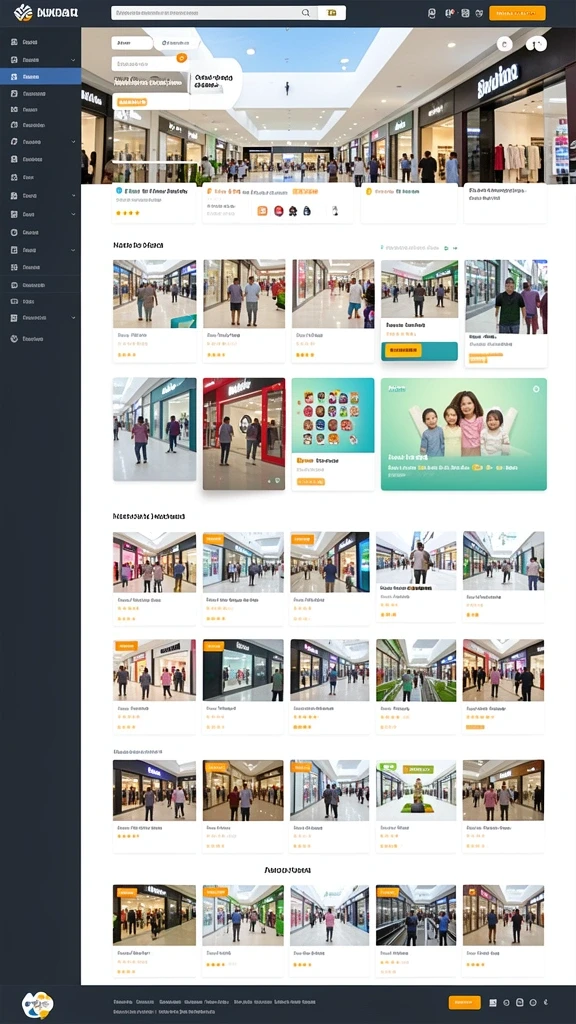Click the orange button in top header
This screenshot has height=1024, width=576.
click(517, 13)
